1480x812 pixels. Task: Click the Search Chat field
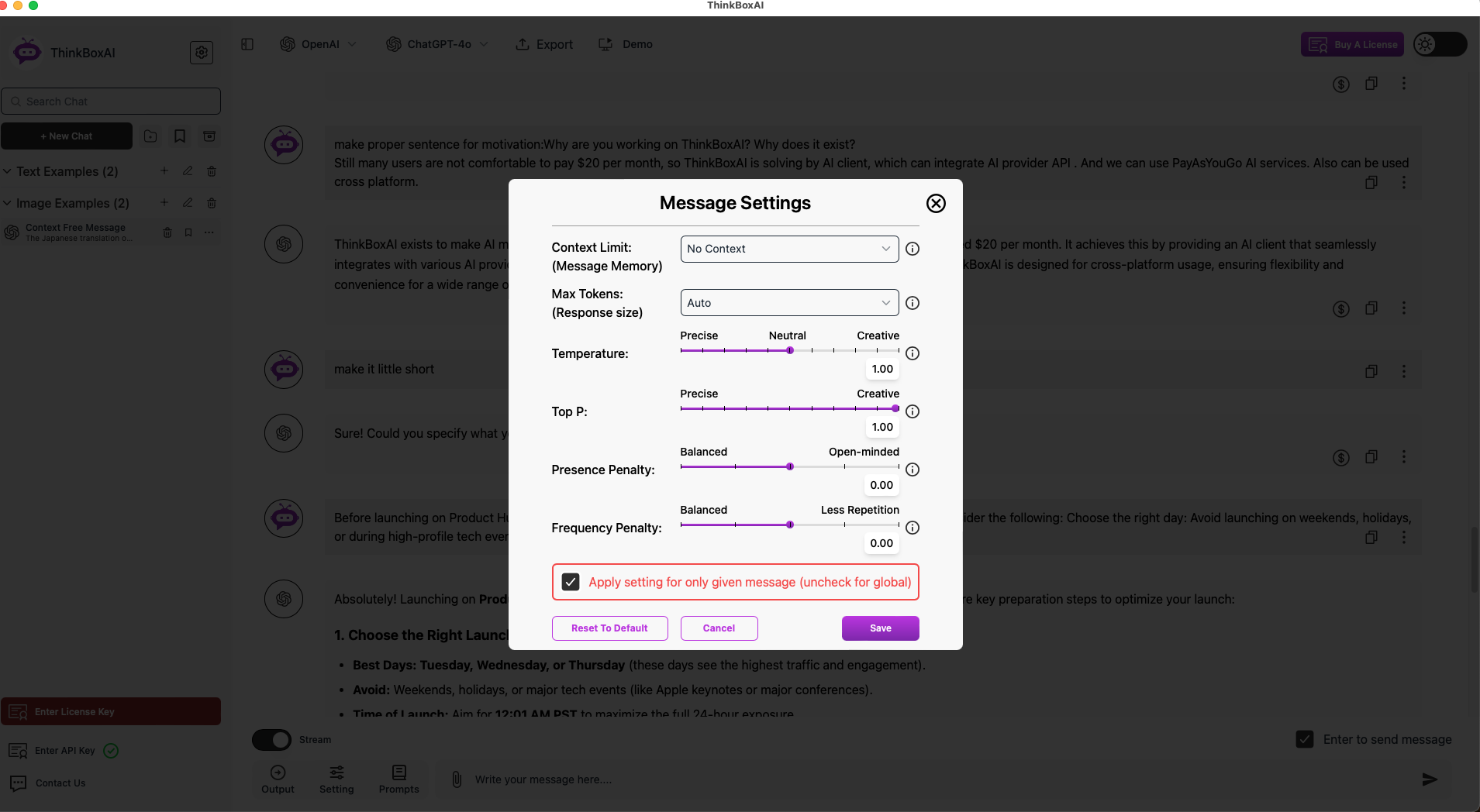pos(111,101)
